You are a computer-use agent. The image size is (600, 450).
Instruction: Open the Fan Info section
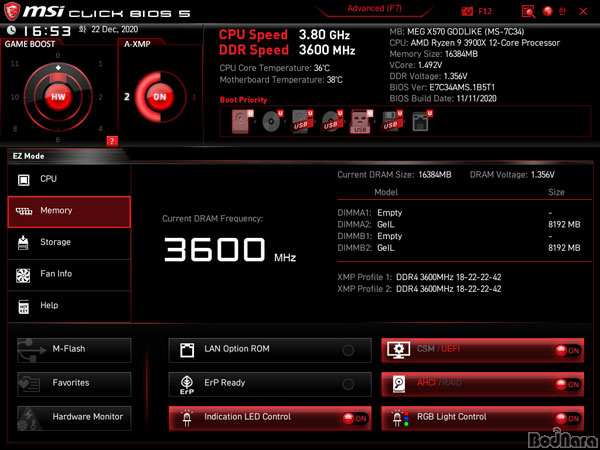[69, 275]
